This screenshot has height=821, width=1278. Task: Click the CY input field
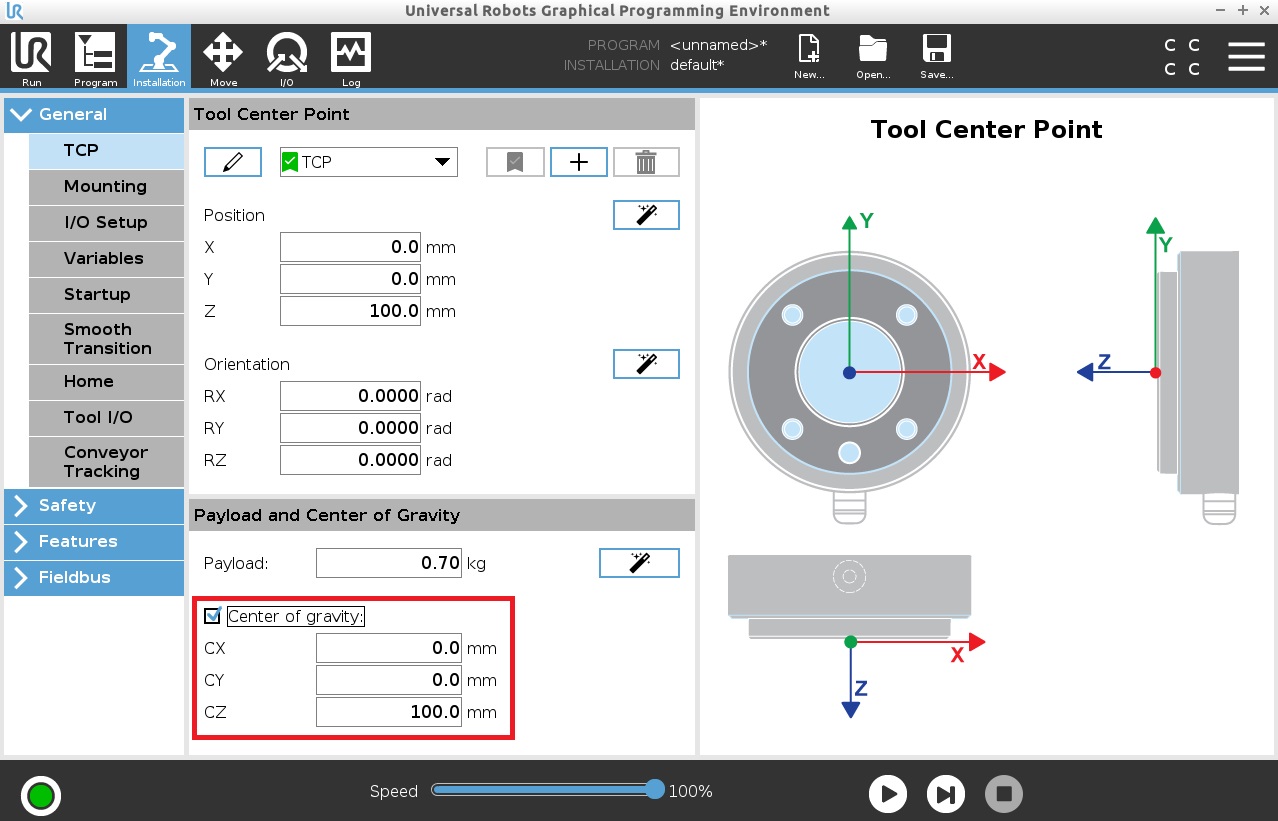click(x=389, y=680)
